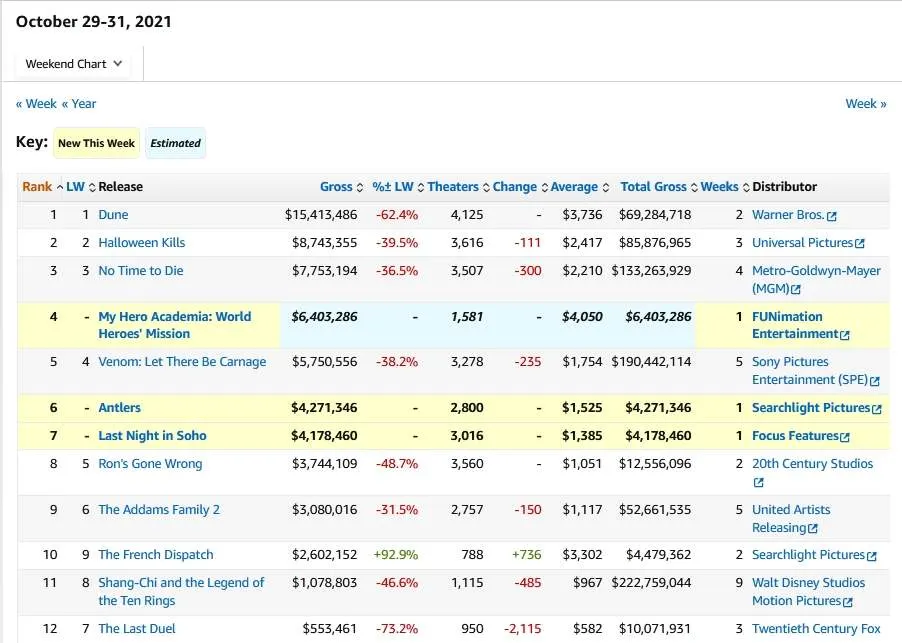
Task: Click external link icon after Sony Pictures Entertainment
Action: [x=875, y=381]
